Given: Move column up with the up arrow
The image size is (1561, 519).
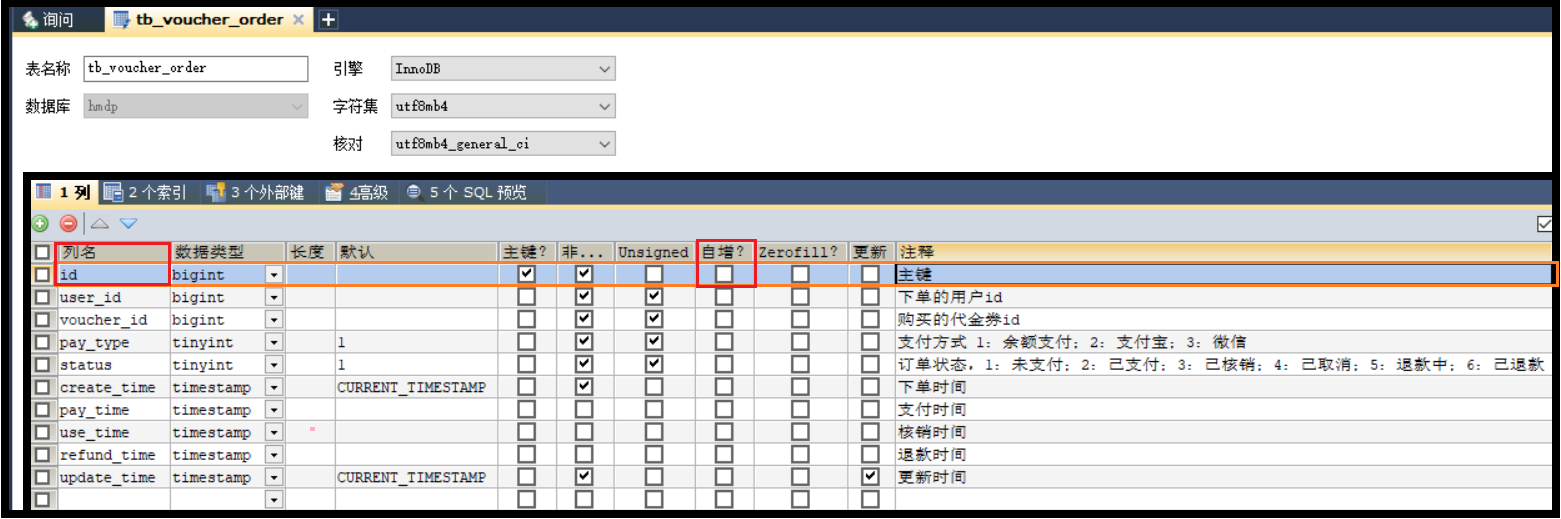Looking at the screenshot, I should point(99,224).
